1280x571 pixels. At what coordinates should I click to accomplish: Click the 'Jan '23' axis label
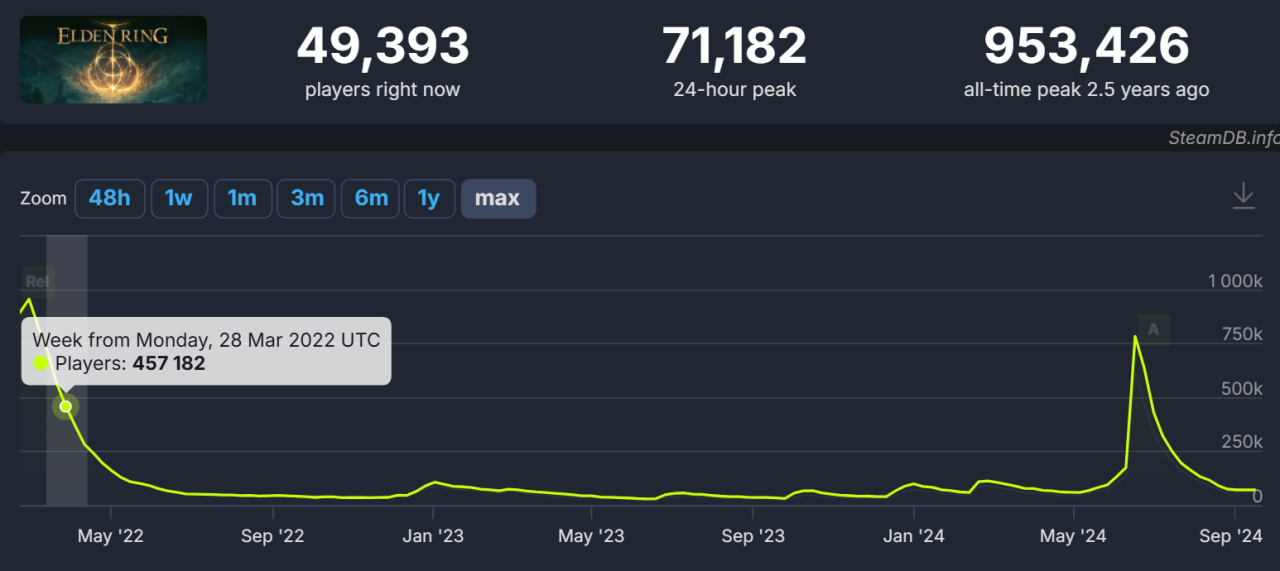click(432, 537)
